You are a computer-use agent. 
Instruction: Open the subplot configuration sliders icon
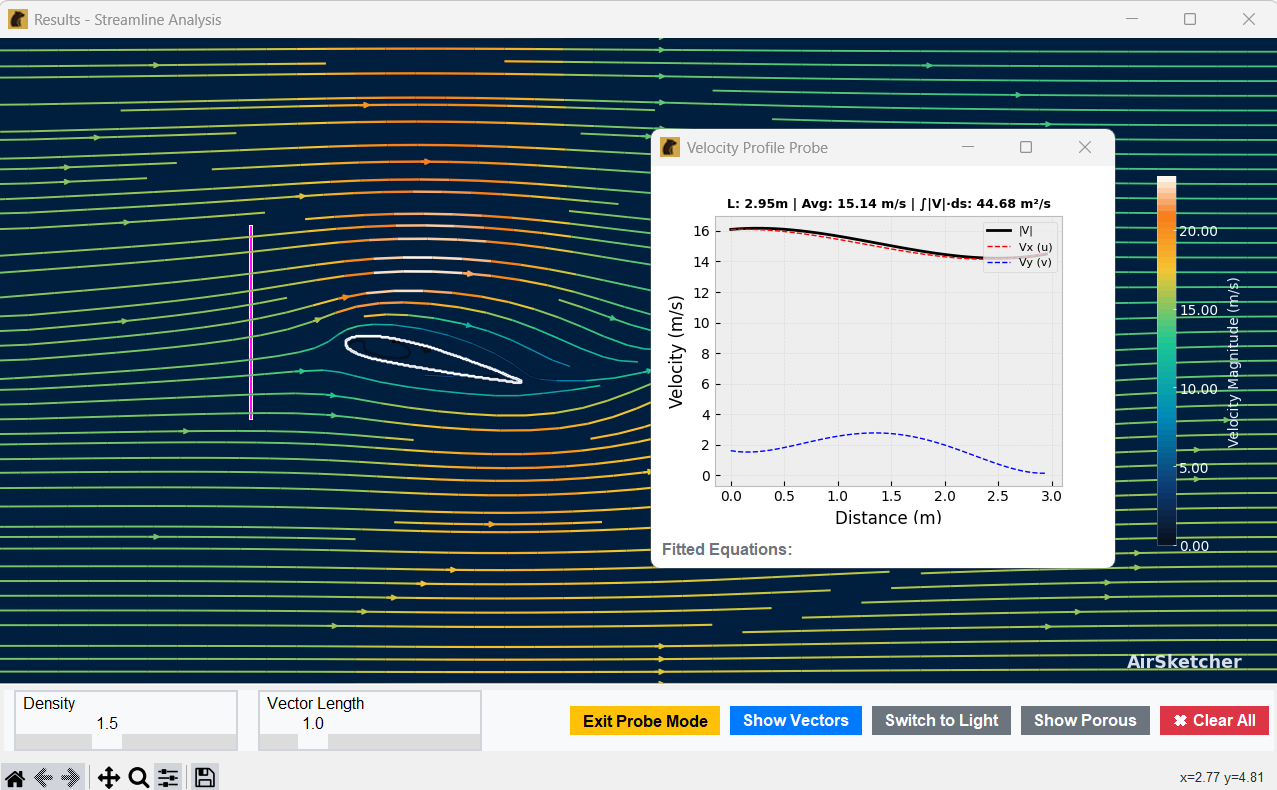167,776
